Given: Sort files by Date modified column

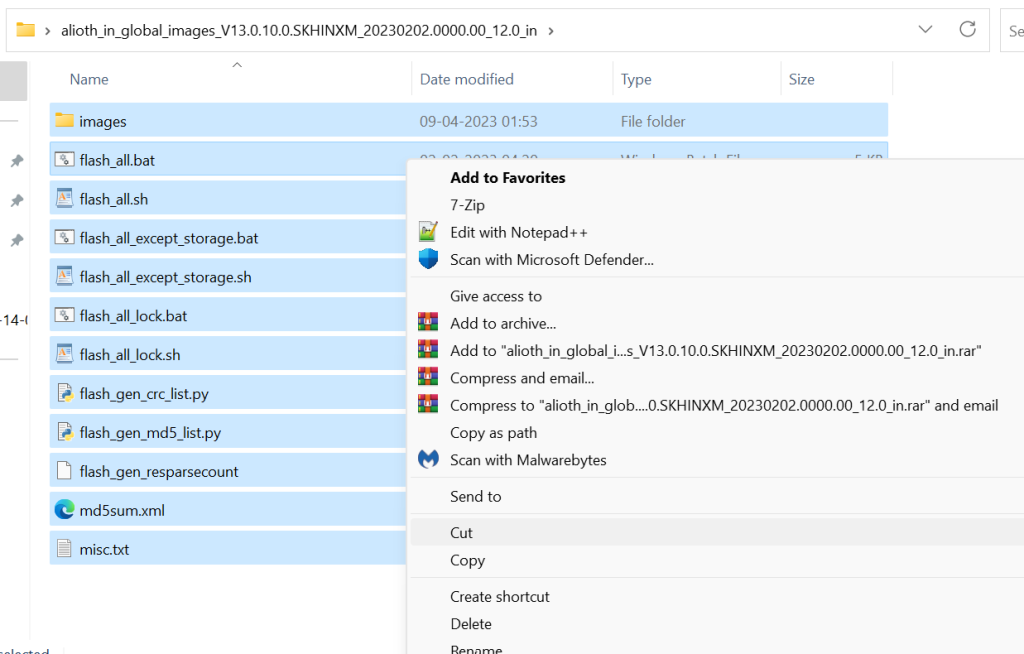Looking at the screenshot, I should coord(467,79).
